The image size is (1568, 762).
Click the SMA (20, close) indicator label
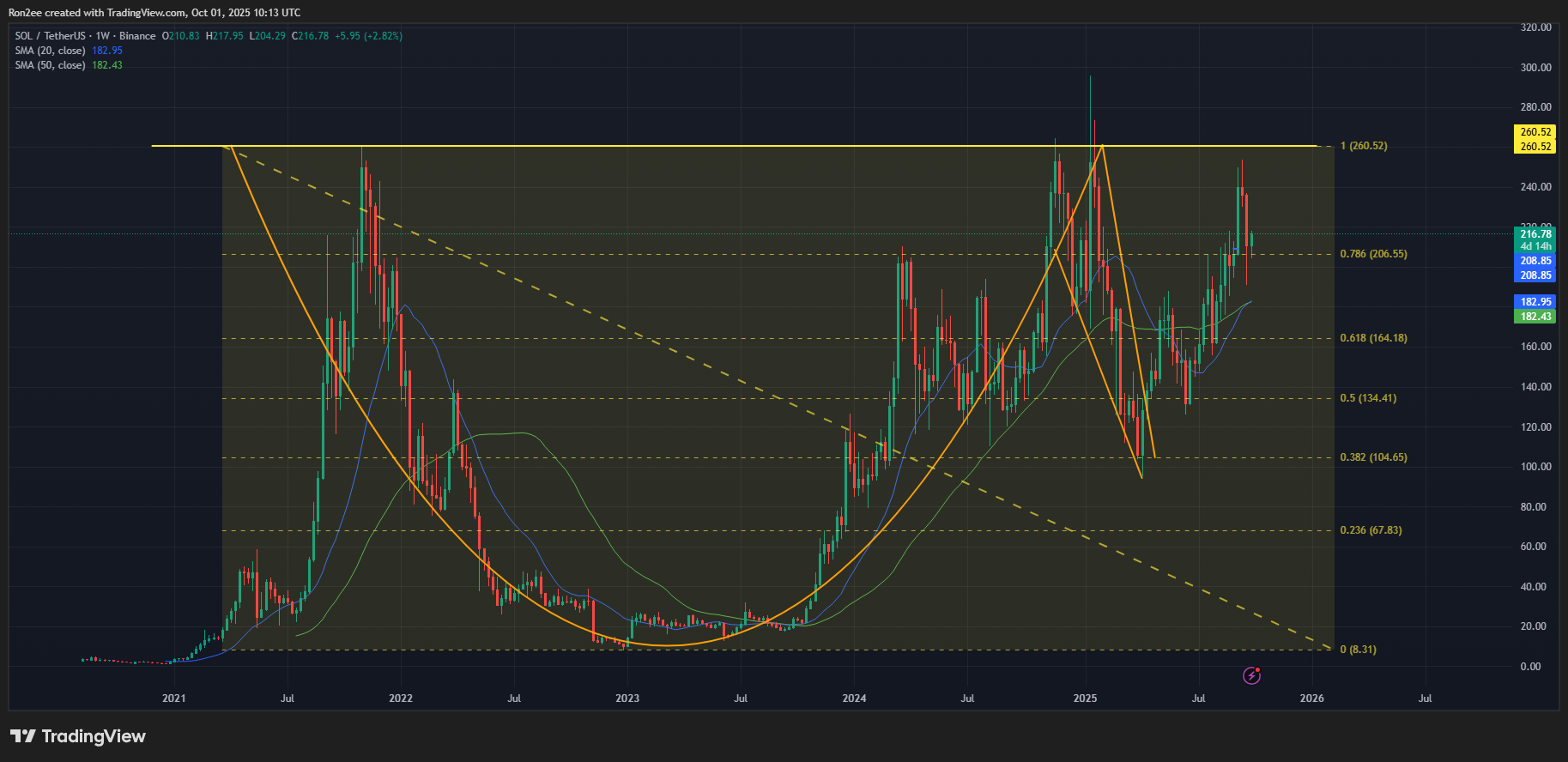click(50, 51)
